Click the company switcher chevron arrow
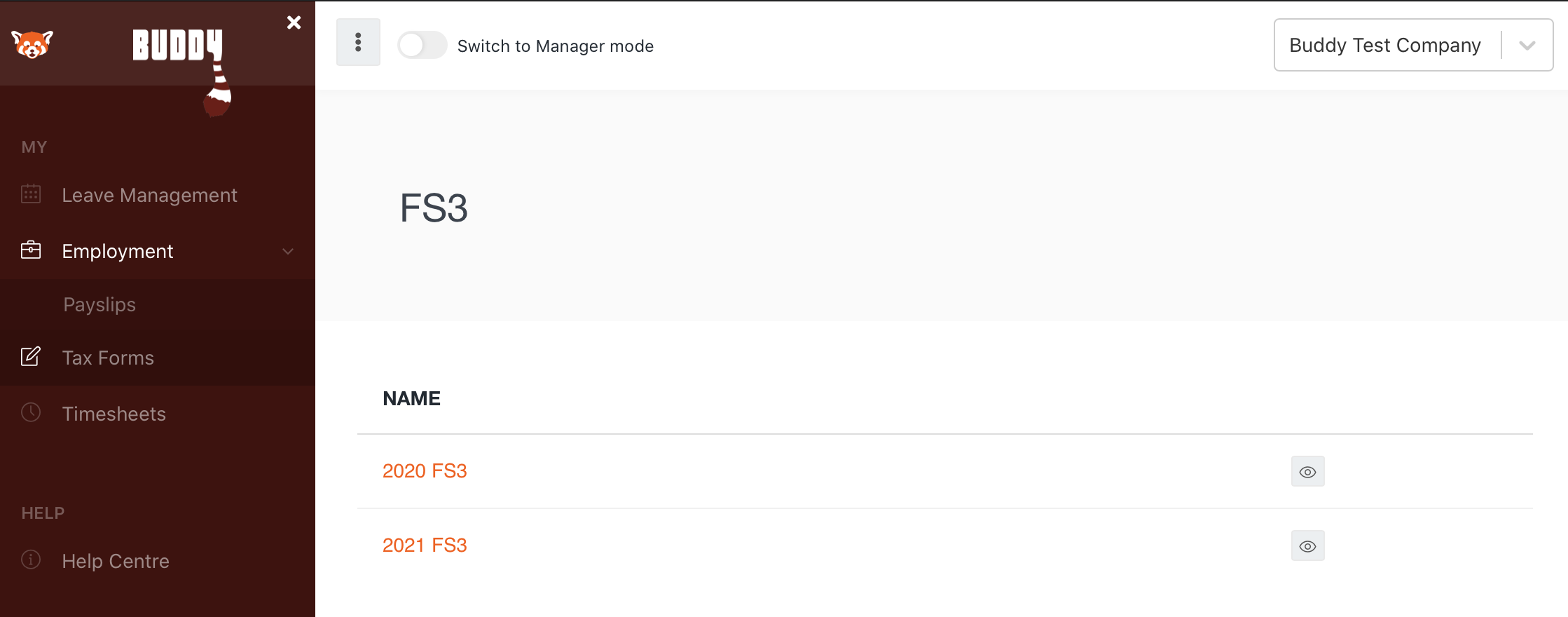Screen dimensions: 1568x617 1527,45
